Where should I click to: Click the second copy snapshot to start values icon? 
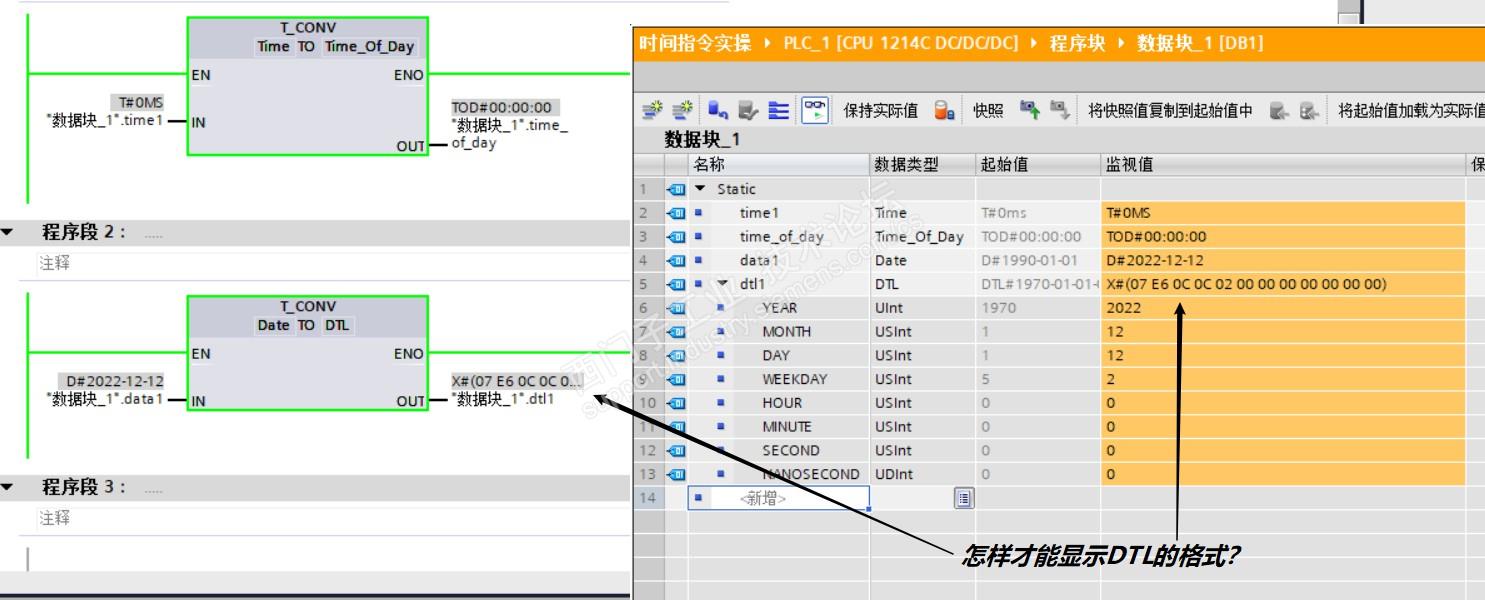pyautogui.click(x=1309, y=110)
